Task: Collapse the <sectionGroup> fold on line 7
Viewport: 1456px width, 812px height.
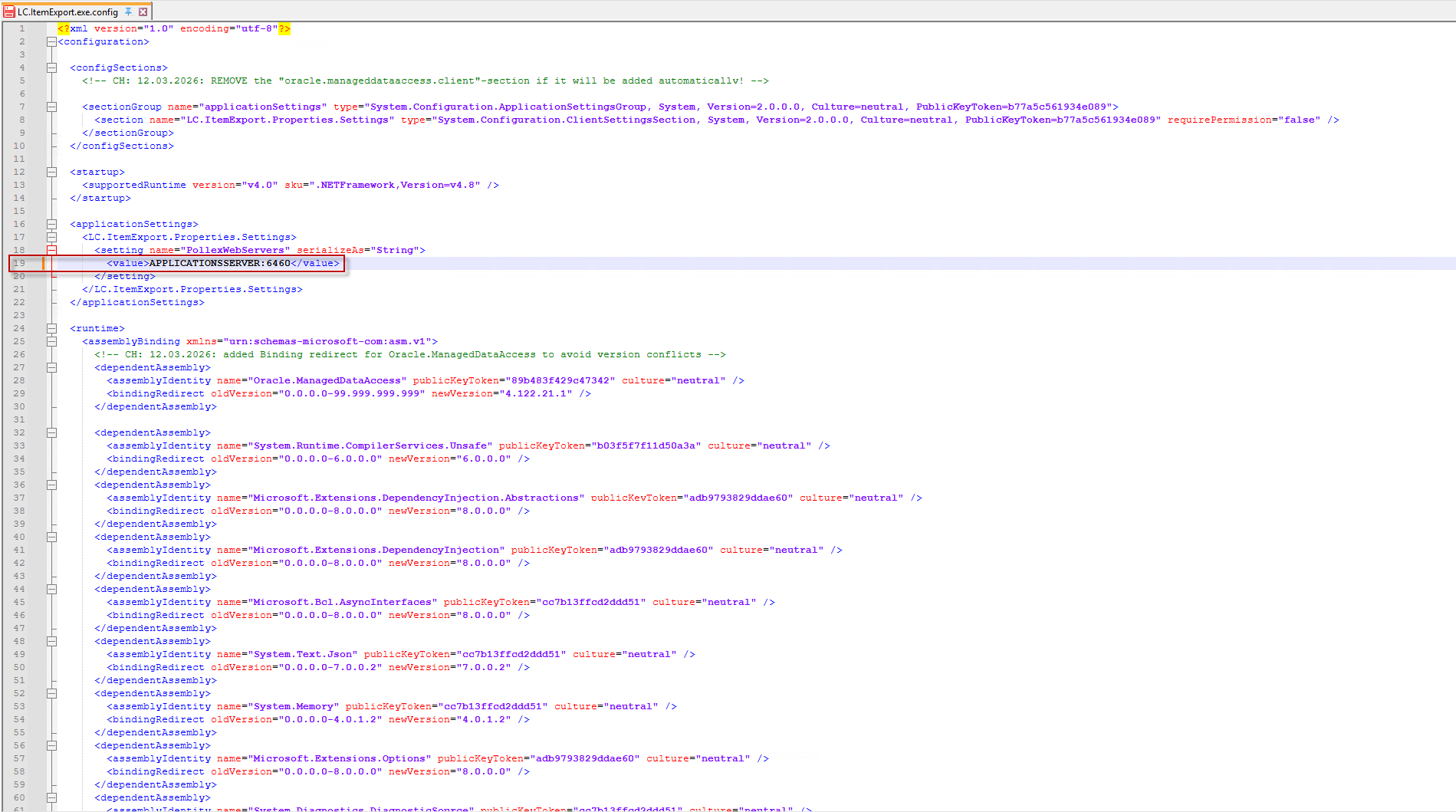Action: coord(51,107)
